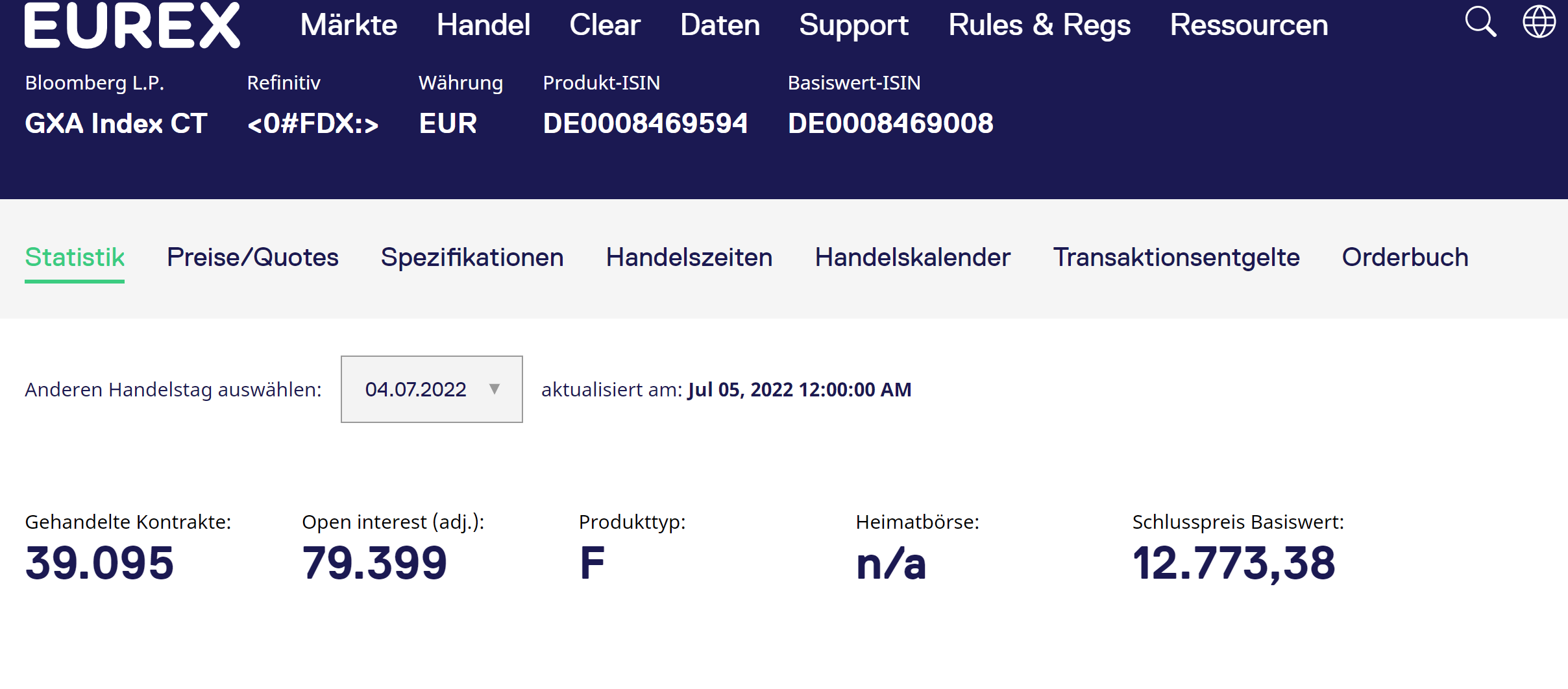This screenshot has width=1568, height=689.
Task: Click the search magnifier icon
Action: point(1480,22)
